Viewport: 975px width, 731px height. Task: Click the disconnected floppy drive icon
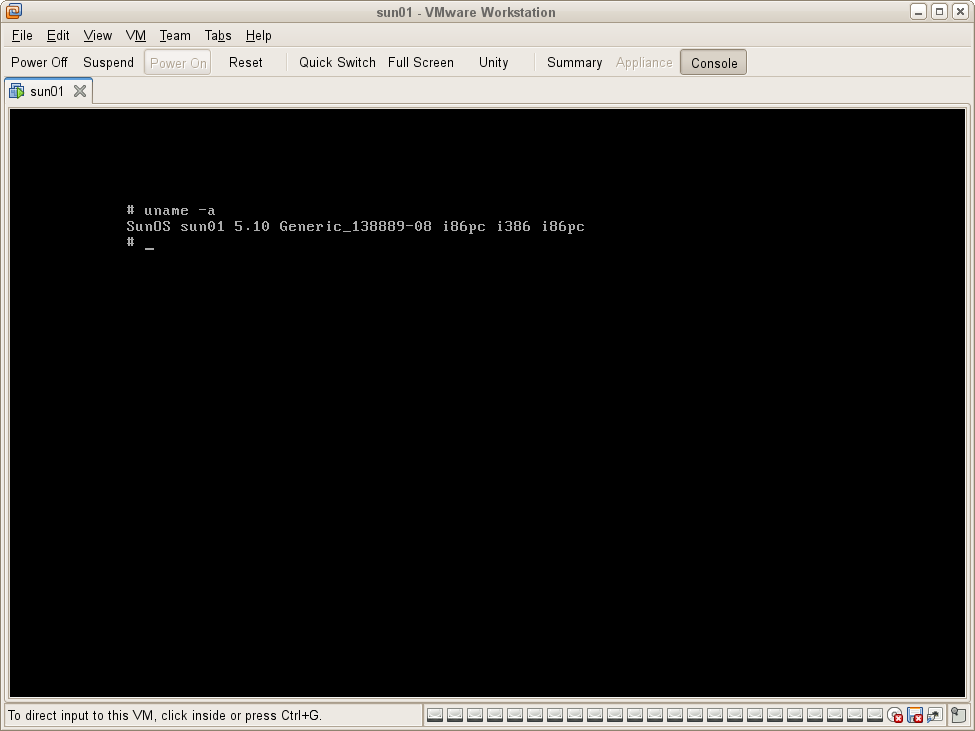tap(915, 715)
